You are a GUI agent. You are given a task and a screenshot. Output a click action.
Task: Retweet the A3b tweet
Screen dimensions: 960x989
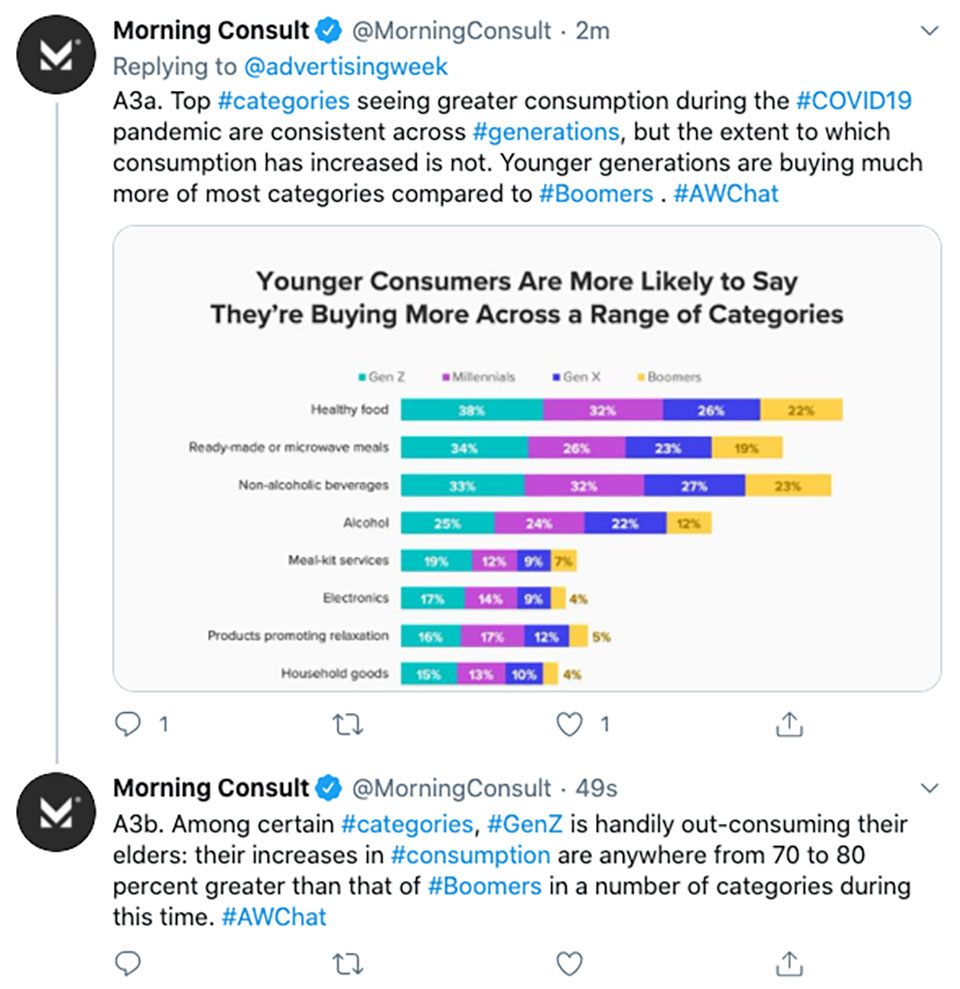tap(348, 964)
